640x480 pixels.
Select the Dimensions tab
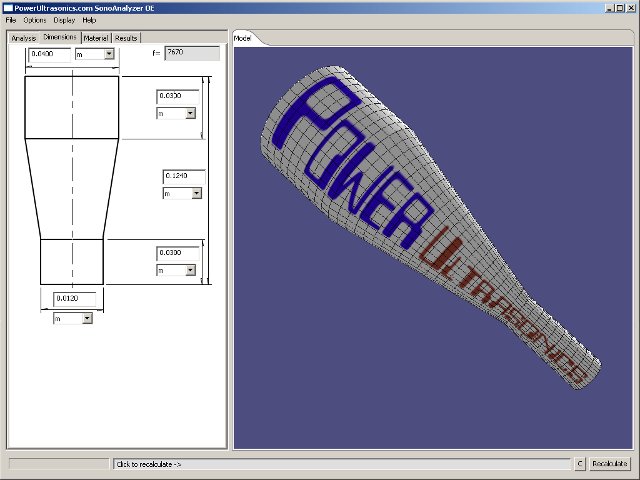point(60,37)
